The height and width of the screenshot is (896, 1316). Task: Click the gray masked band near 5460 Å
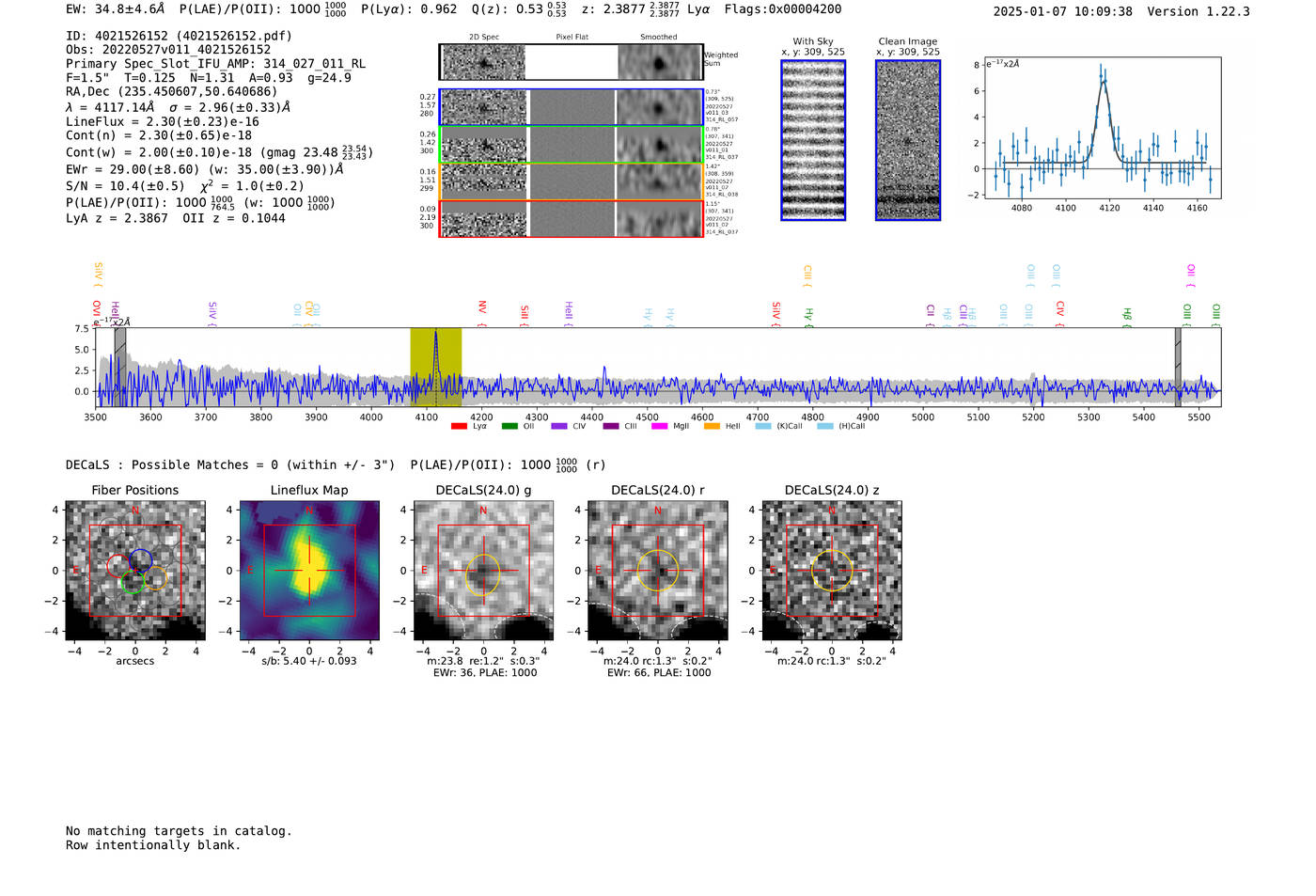tap(1178, 367)
